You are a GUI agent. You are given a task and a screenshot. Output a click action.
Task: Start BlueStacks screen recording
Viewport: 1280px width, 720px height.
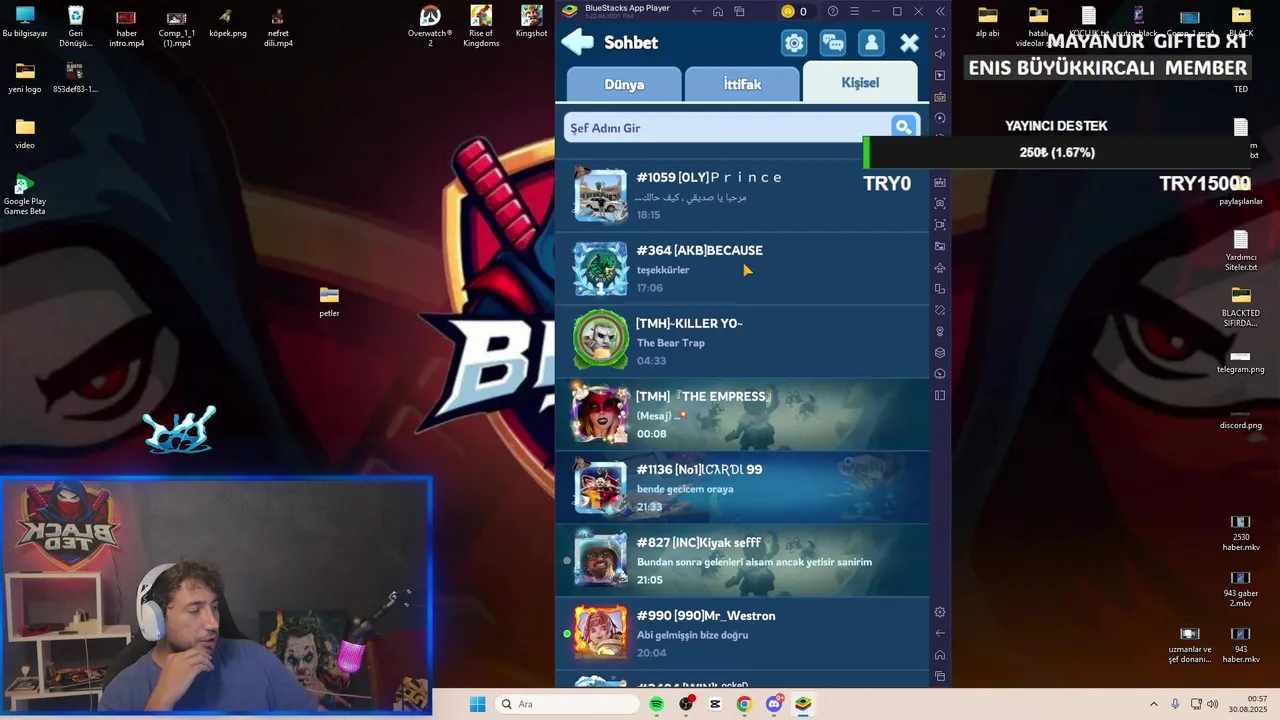tap(940, 225)
